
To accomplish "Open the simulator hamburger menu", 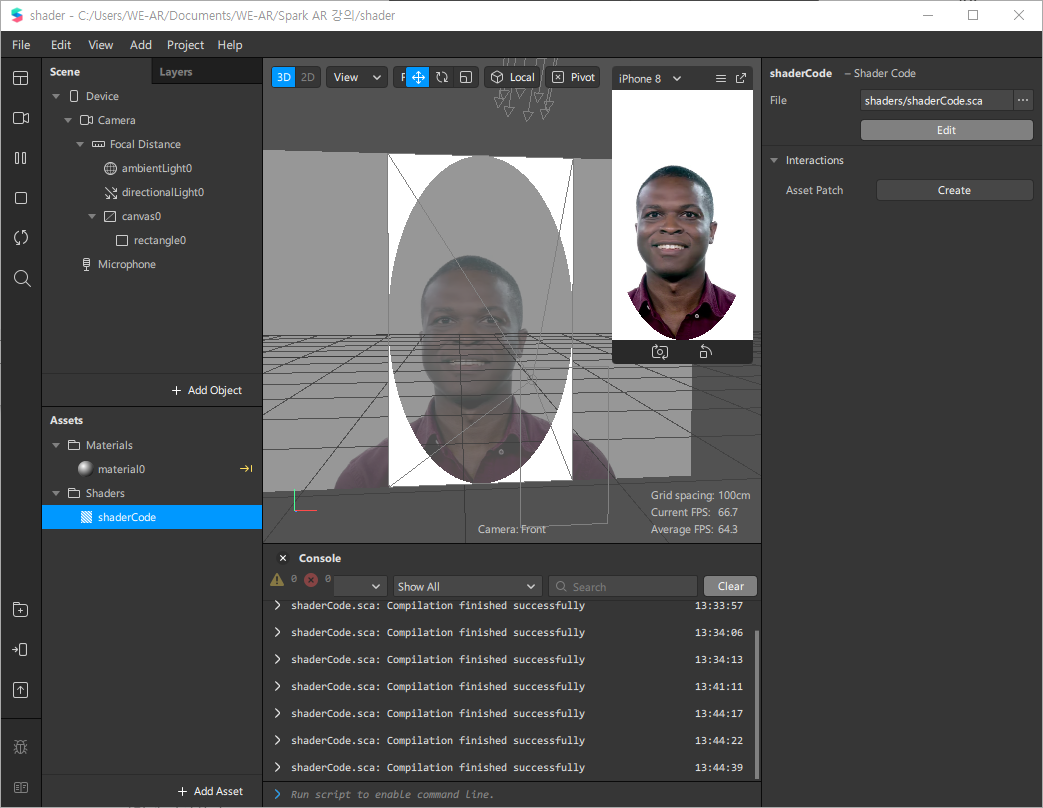I will (x=720, y=78).
